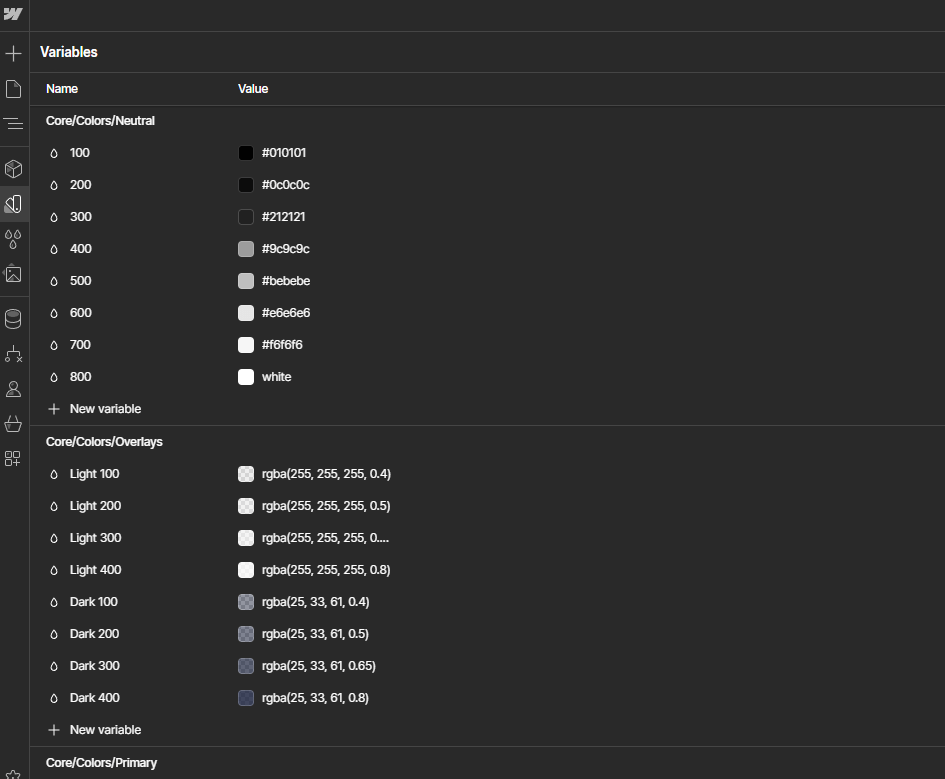
Task: Switch to the Variables panel header
Action: point(67,52)
